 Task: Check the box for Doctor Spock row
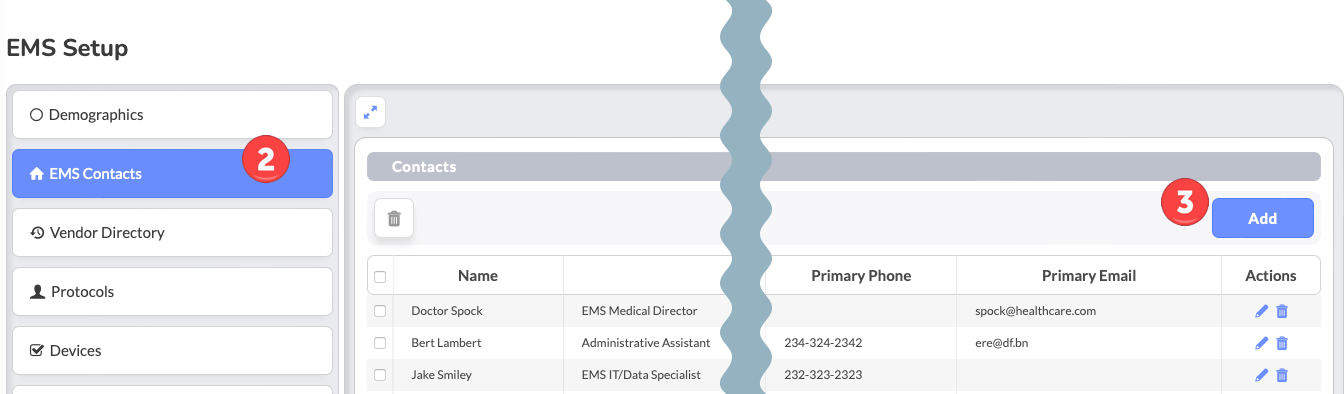click(380, 311)
